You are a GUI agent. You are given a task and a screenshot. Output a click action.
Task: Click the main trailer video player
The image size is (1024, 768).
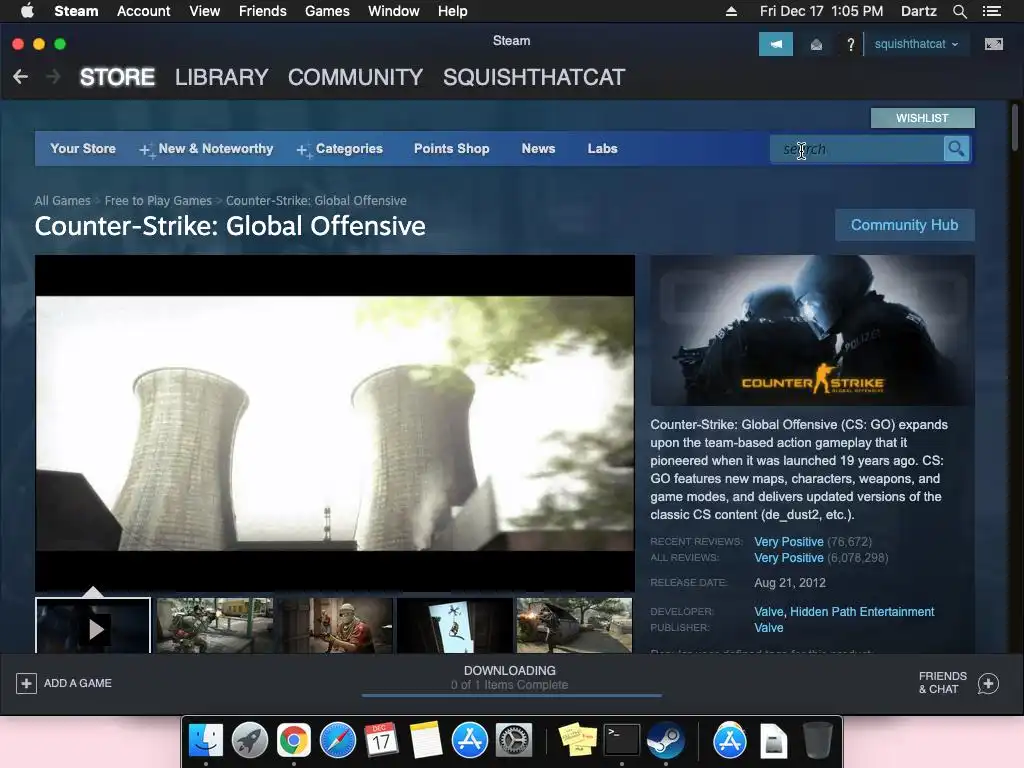coord(334,423)
